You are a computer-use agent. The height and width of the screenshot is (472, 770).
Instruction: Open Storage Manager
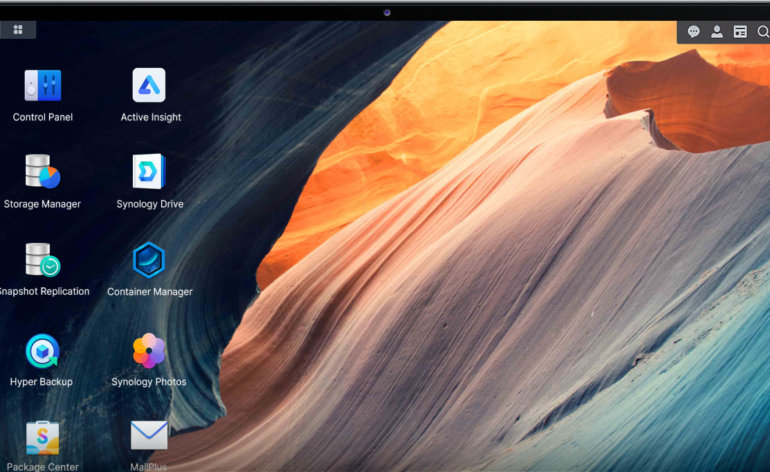43,171
